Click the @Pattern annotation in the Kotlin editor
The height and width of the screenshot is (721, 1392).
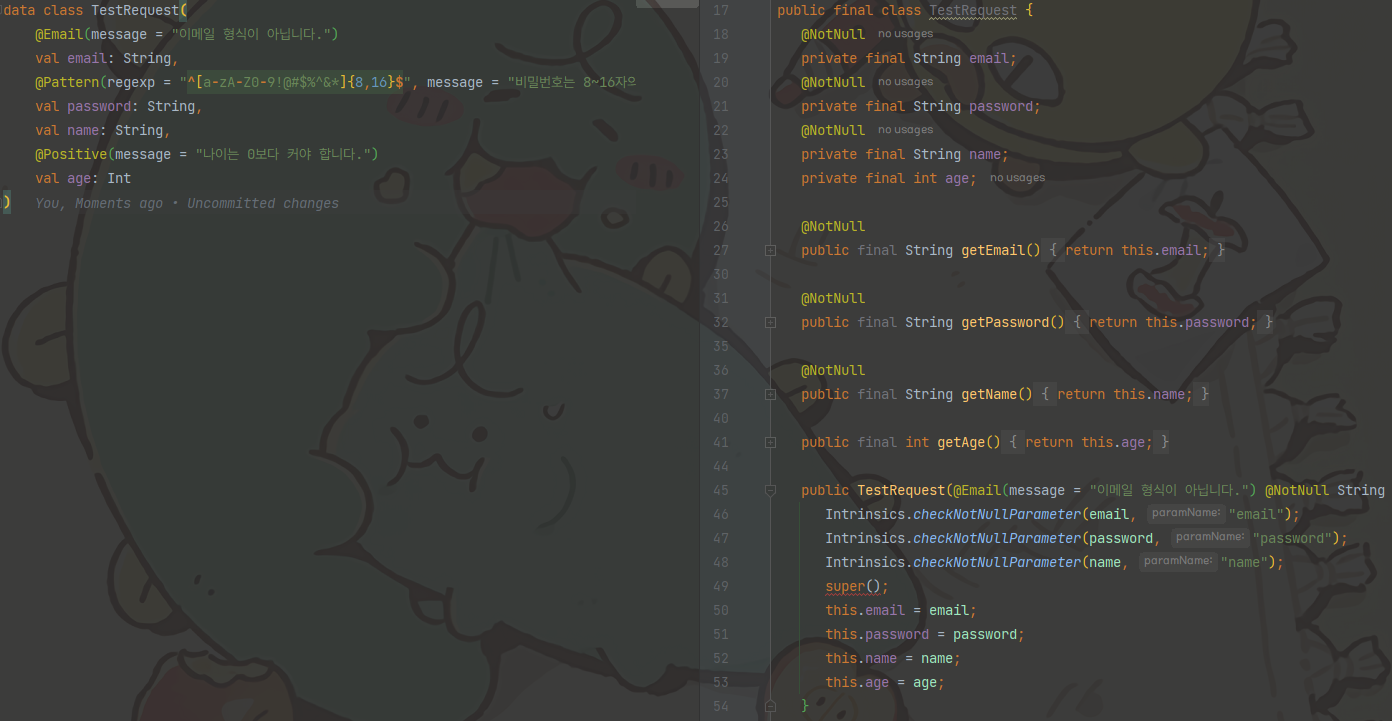click(x=67, y=82)
